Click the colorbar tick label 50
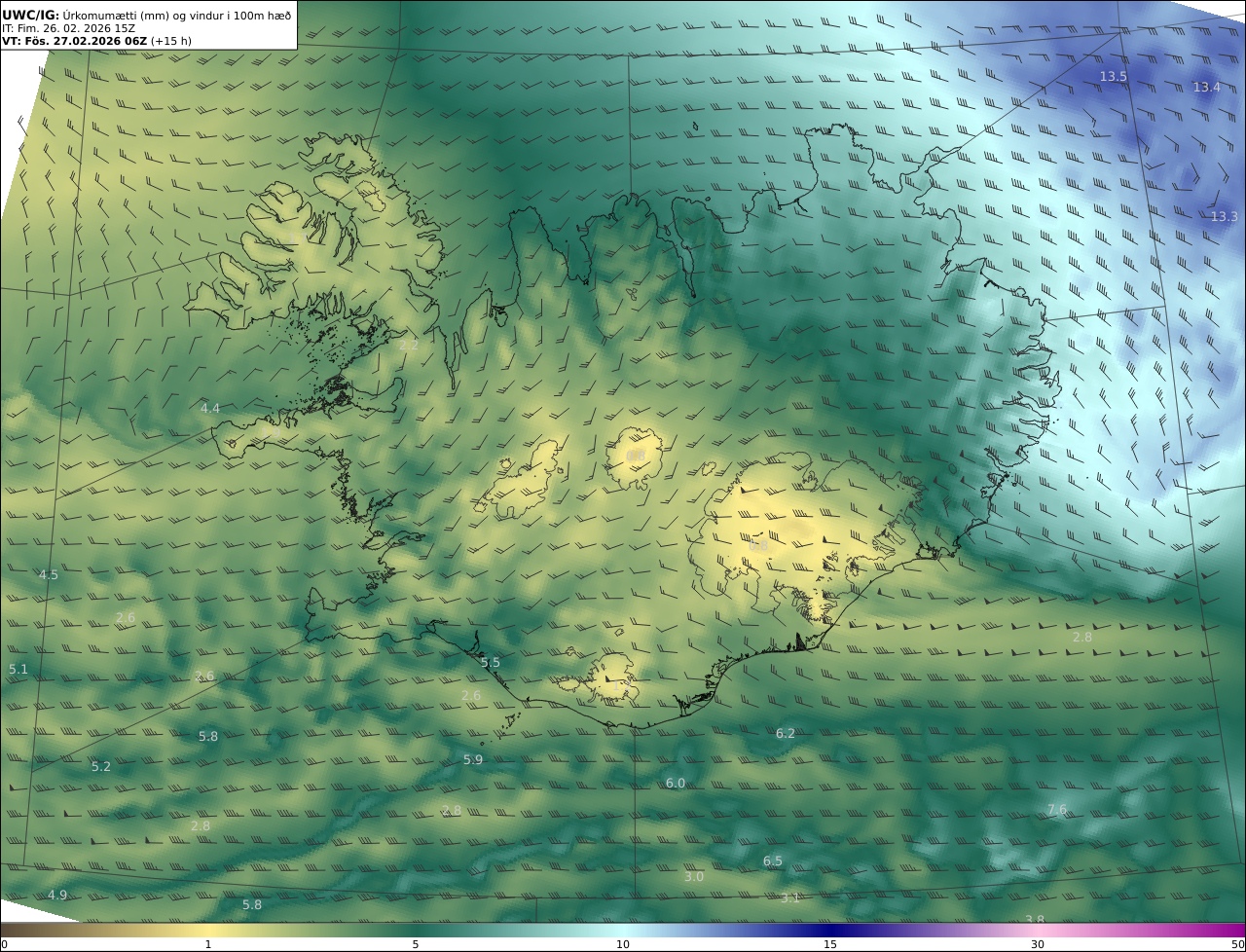This screenshot has width=1246, height=952. [x=1237, y=944]
